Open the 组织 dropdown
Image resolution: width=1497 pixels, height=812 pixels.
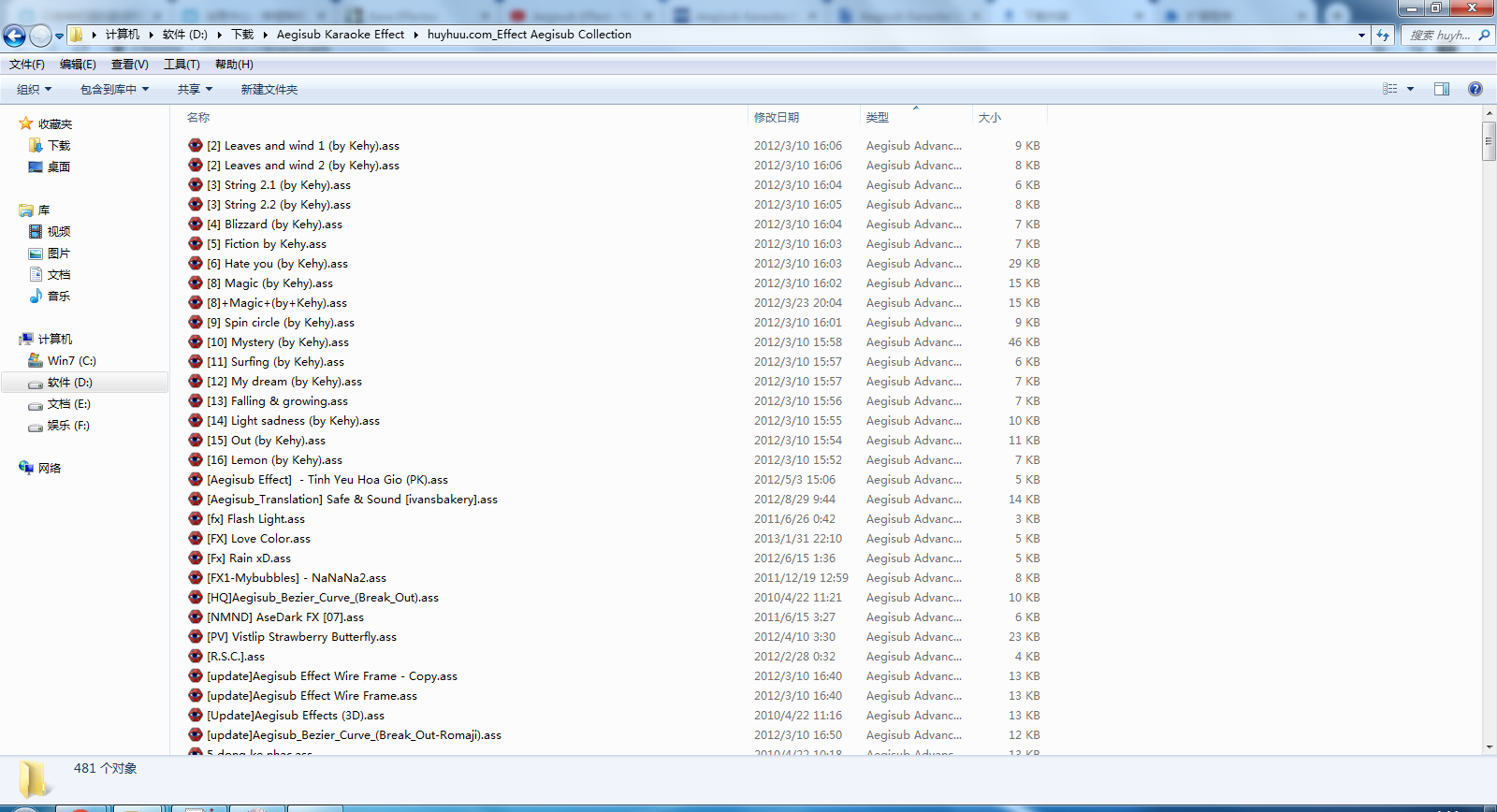coord(35,90)
